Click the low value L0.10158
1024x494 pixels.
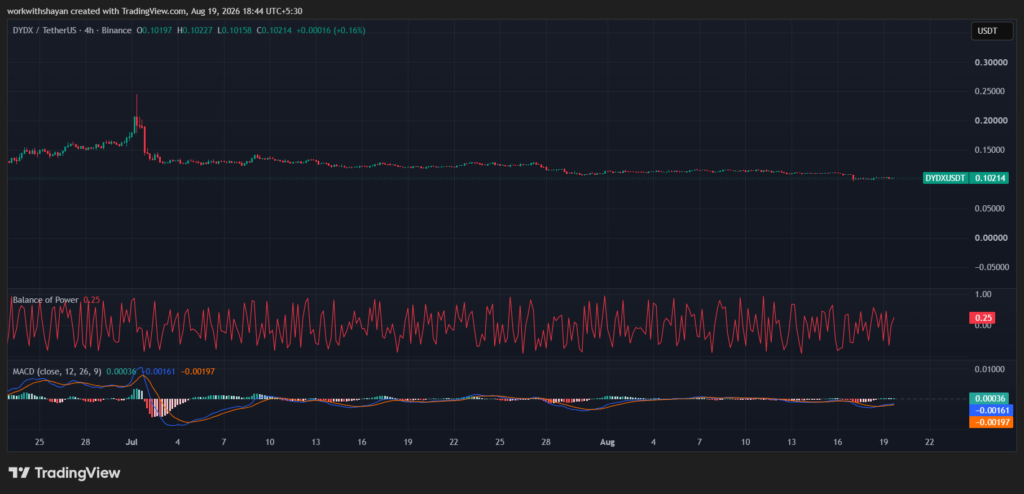coord(236,30)
